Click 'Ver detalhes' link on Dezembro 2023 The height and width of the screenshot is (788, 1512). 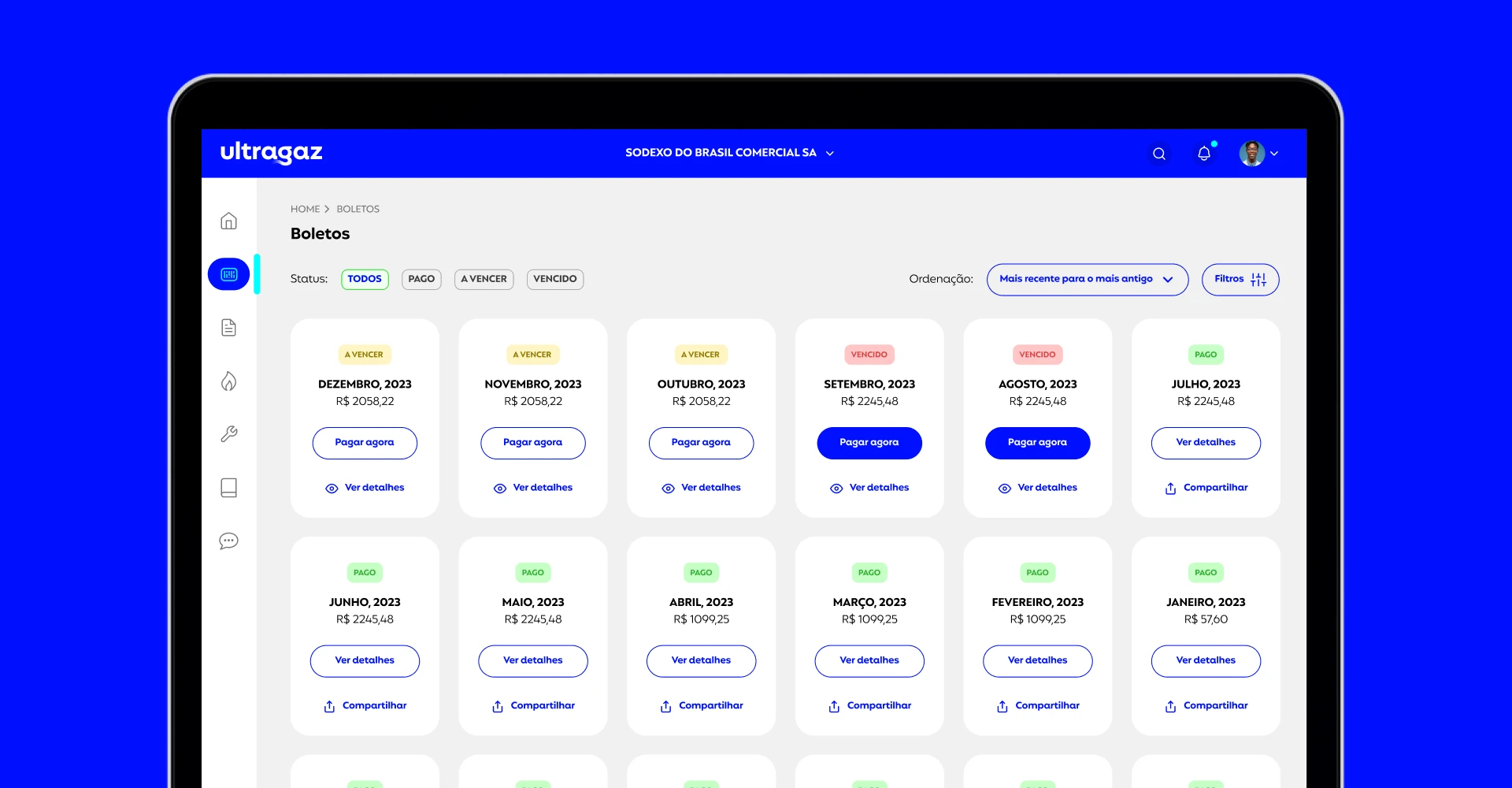tap(374, 488)
